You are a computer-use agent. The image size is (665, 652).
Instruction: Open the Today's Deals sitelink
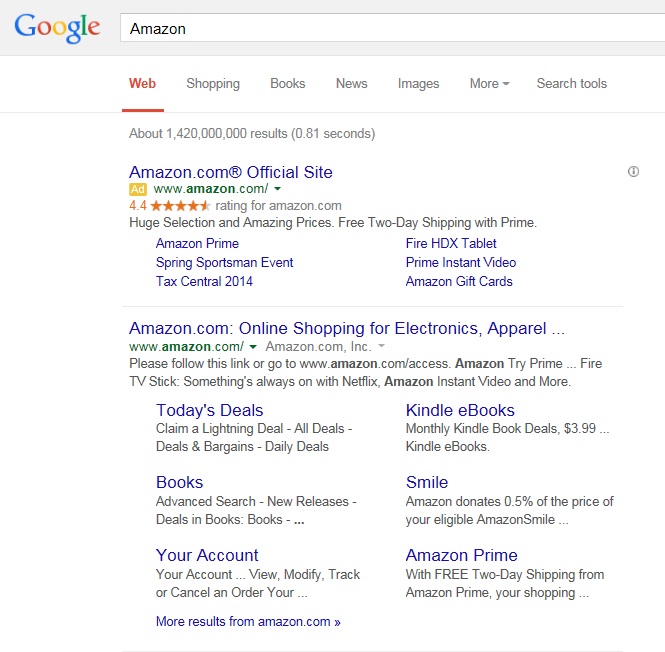(210, 410)
